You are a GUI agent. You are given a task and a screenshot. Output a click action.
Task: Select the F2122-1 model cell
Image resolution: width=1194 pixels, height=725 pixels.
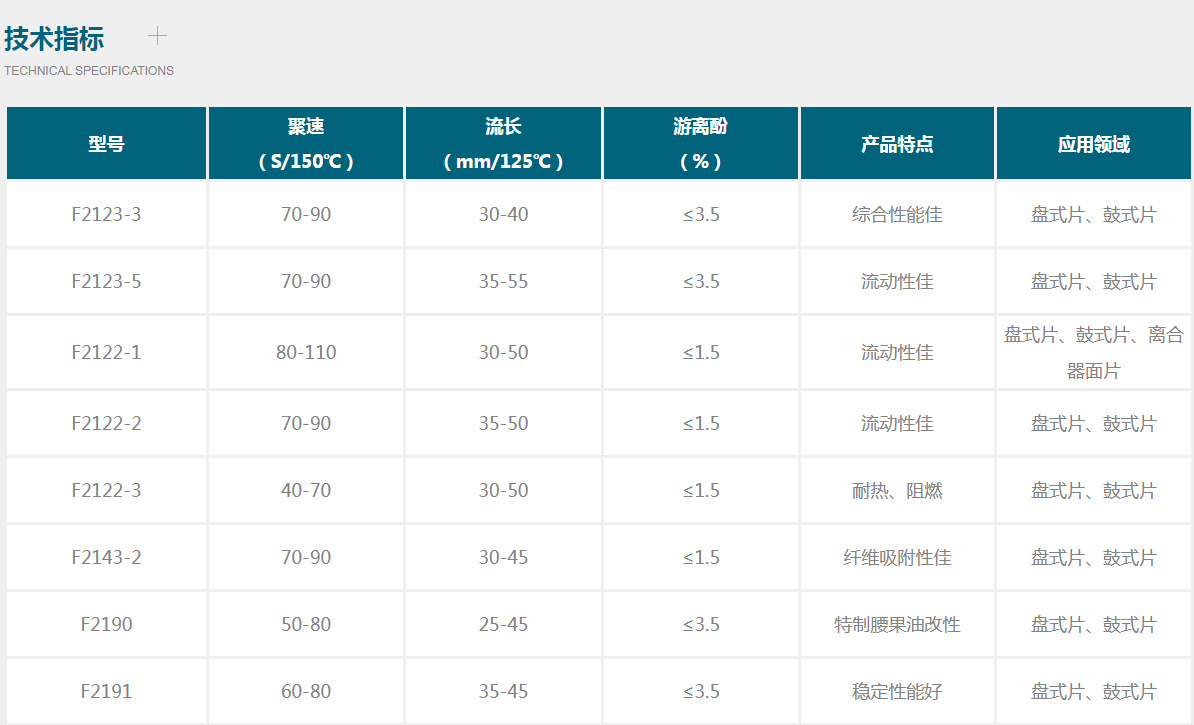pos(107,352)
